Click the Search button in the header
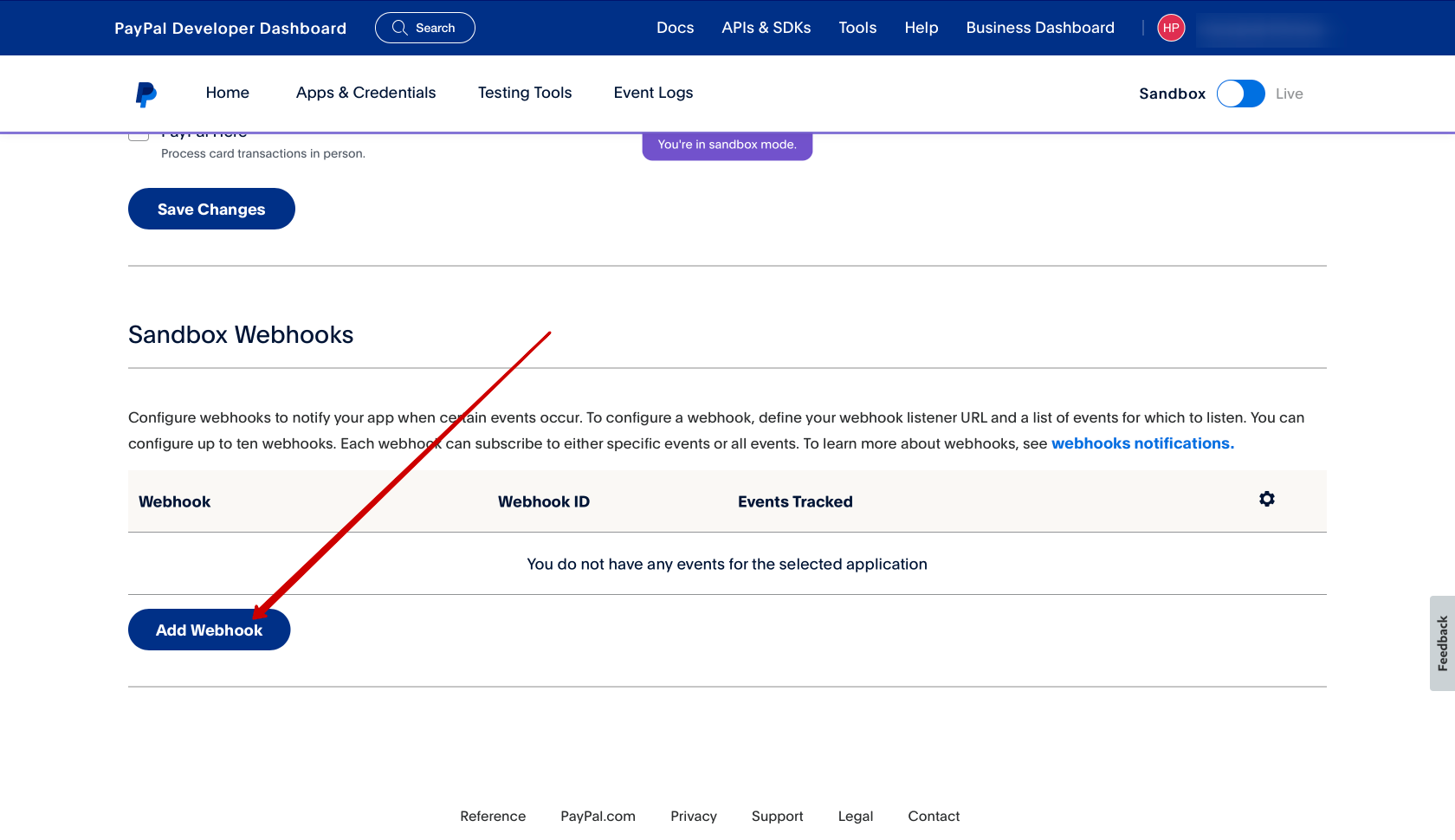The image size is (1455, 840). pos(424,28)
